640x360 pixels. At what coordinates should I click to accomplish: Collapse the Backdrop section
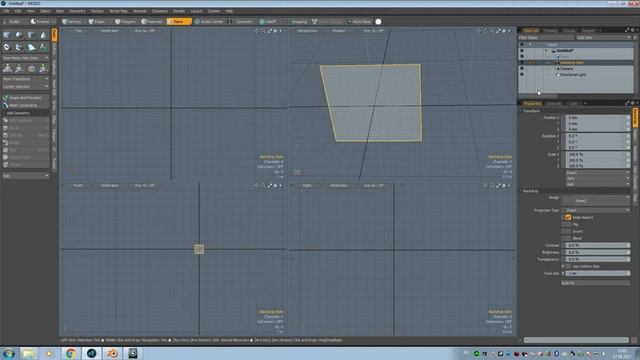pyautogui.click(x=521, y=191)
